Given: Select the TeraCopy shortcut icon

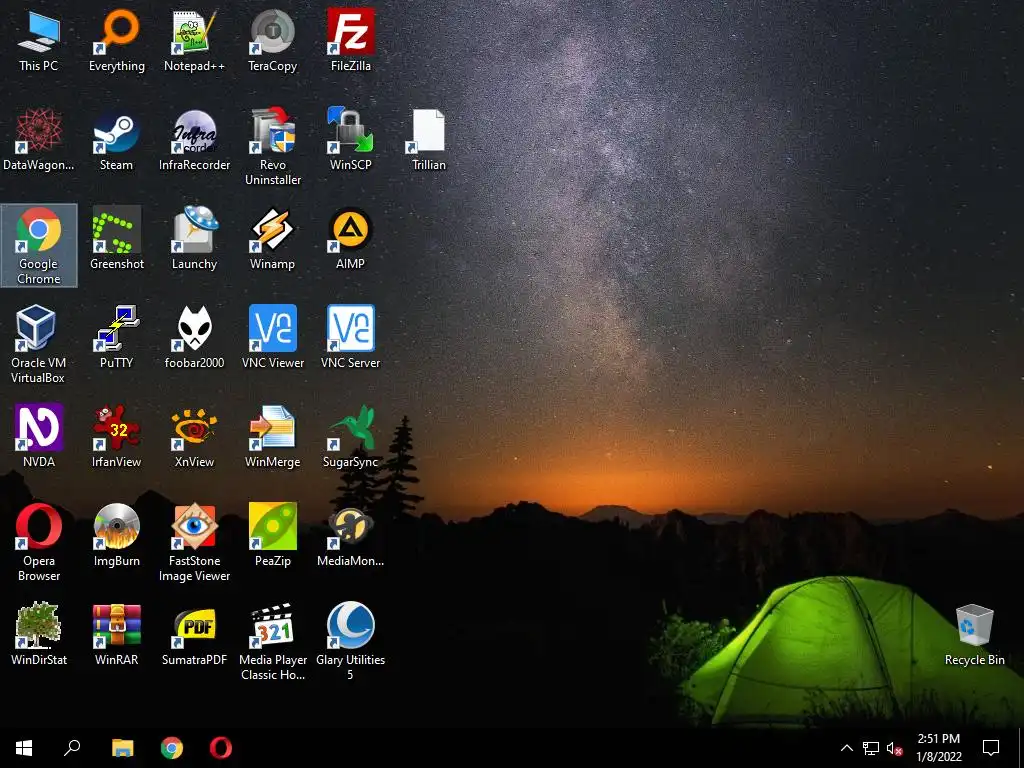Looking at the screenshot, I should 272,40.
